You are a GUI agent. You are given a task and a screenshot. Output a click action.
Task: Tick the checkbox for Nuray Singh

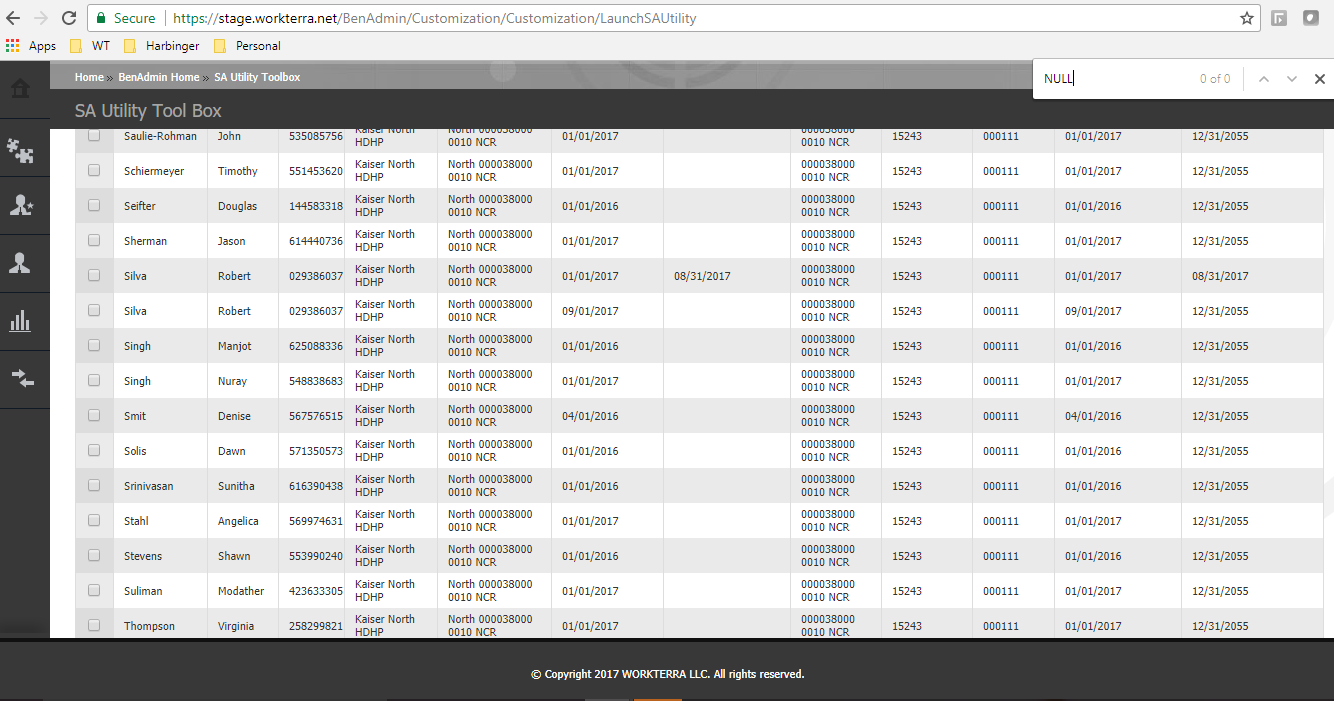(x=94, y=380)
